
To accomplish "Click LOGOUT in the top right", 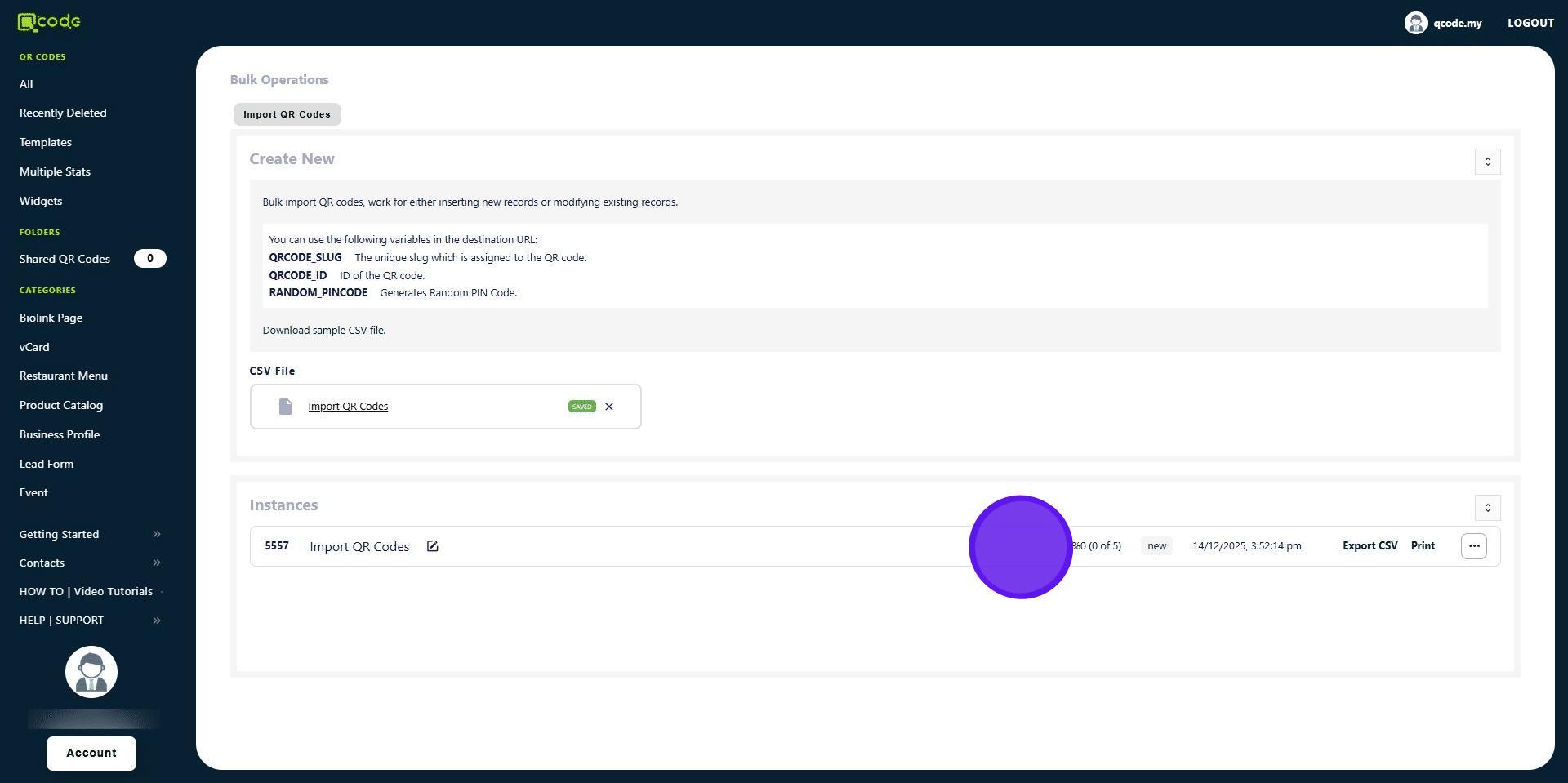I will (1530, 23).
